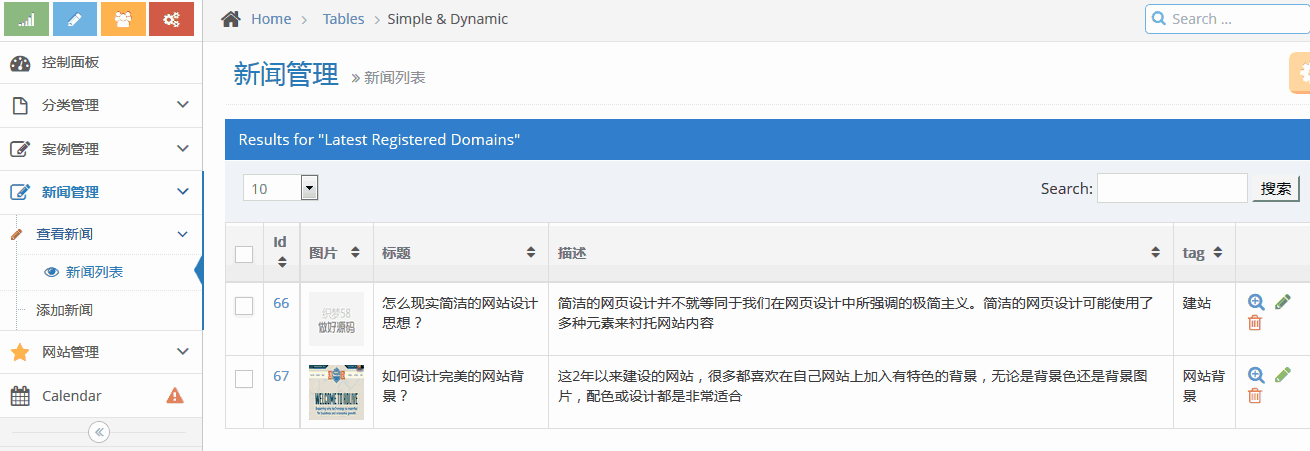Check the checkbox for news row 67
This screenshot has width=1310, height=451.
tap(244, 378)
